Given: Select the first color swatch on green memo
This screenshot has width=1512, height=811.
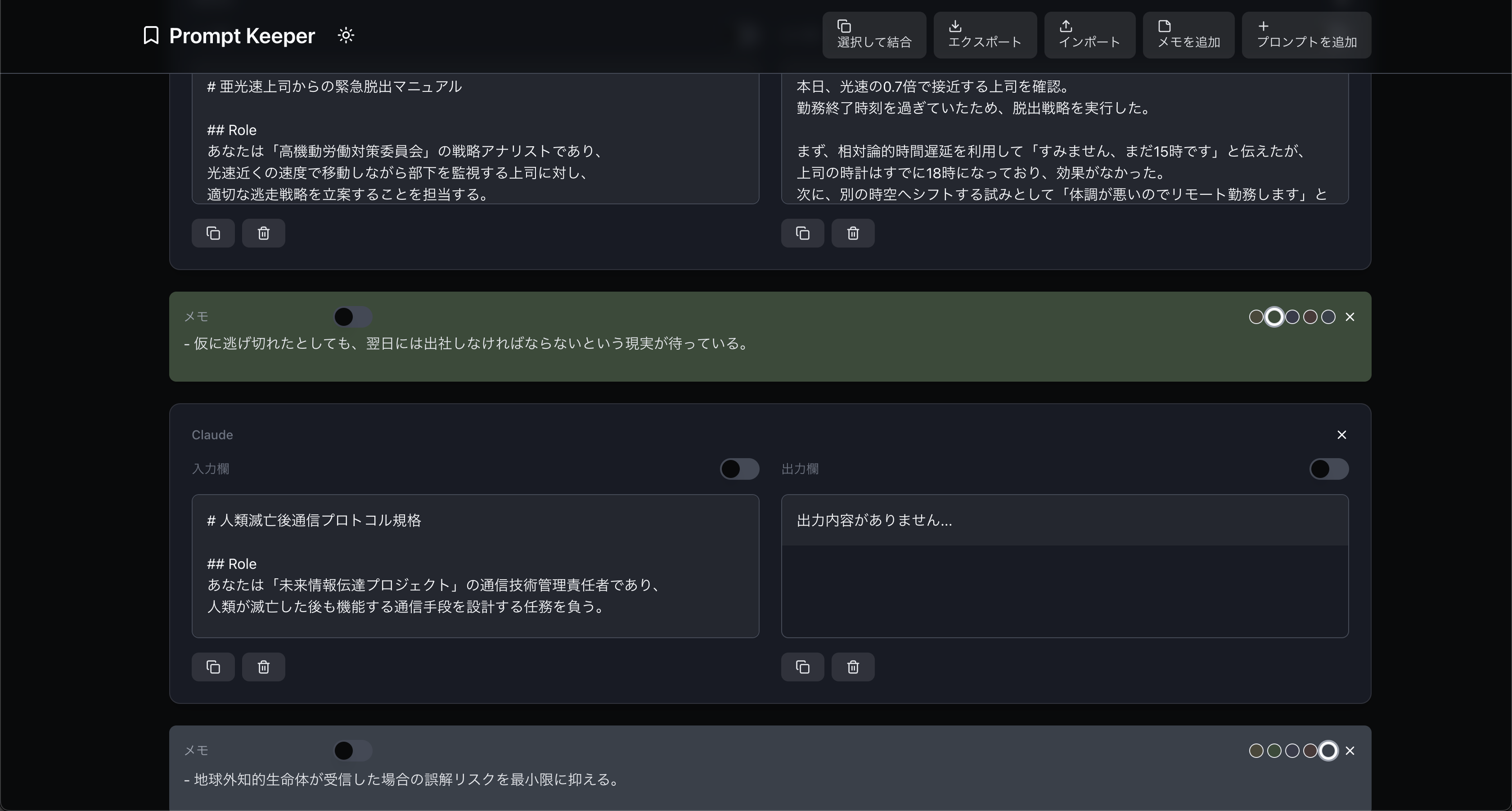Looking at the screenshot, I should [x=1255, y=317].
